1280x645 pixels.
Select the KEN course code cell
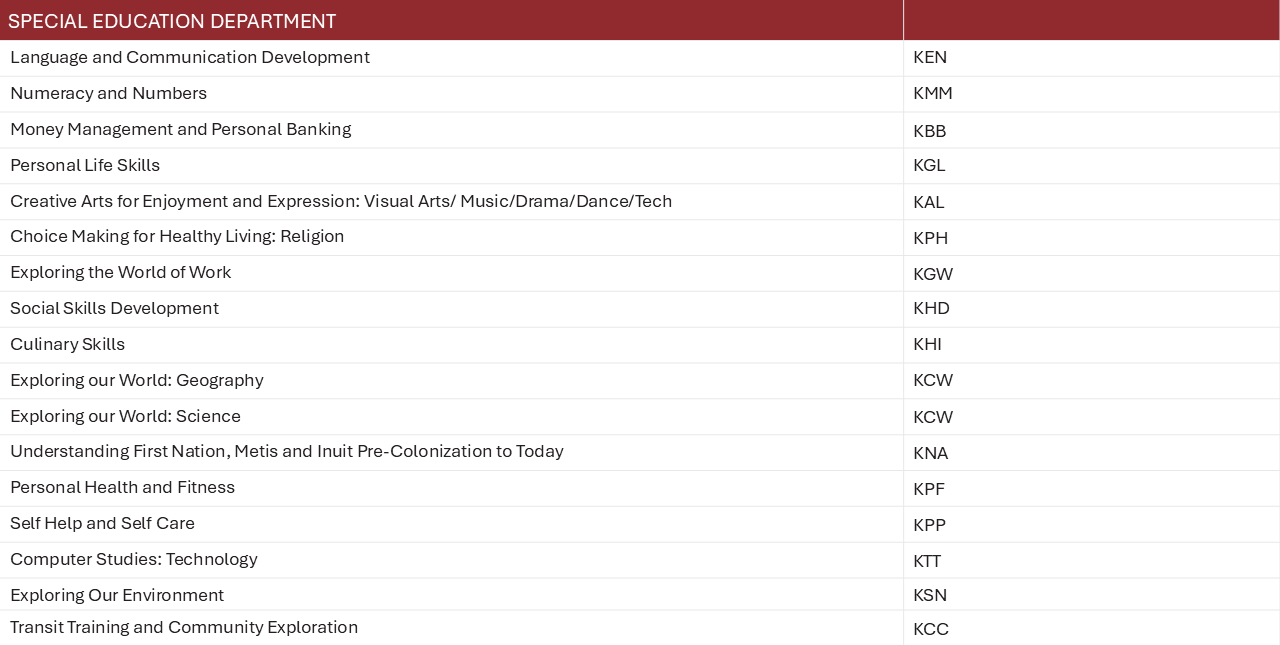1091,57
